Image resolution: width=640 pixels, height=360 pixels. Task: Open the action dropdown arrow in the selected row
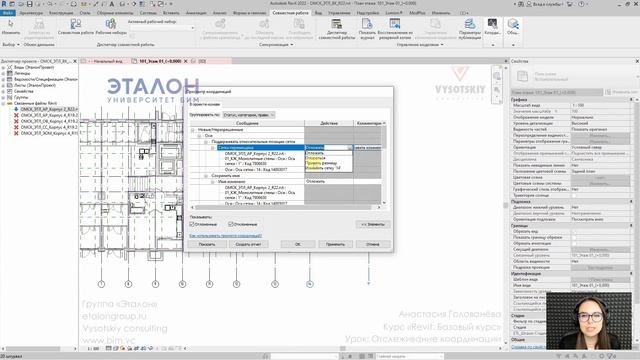(349, 148)
